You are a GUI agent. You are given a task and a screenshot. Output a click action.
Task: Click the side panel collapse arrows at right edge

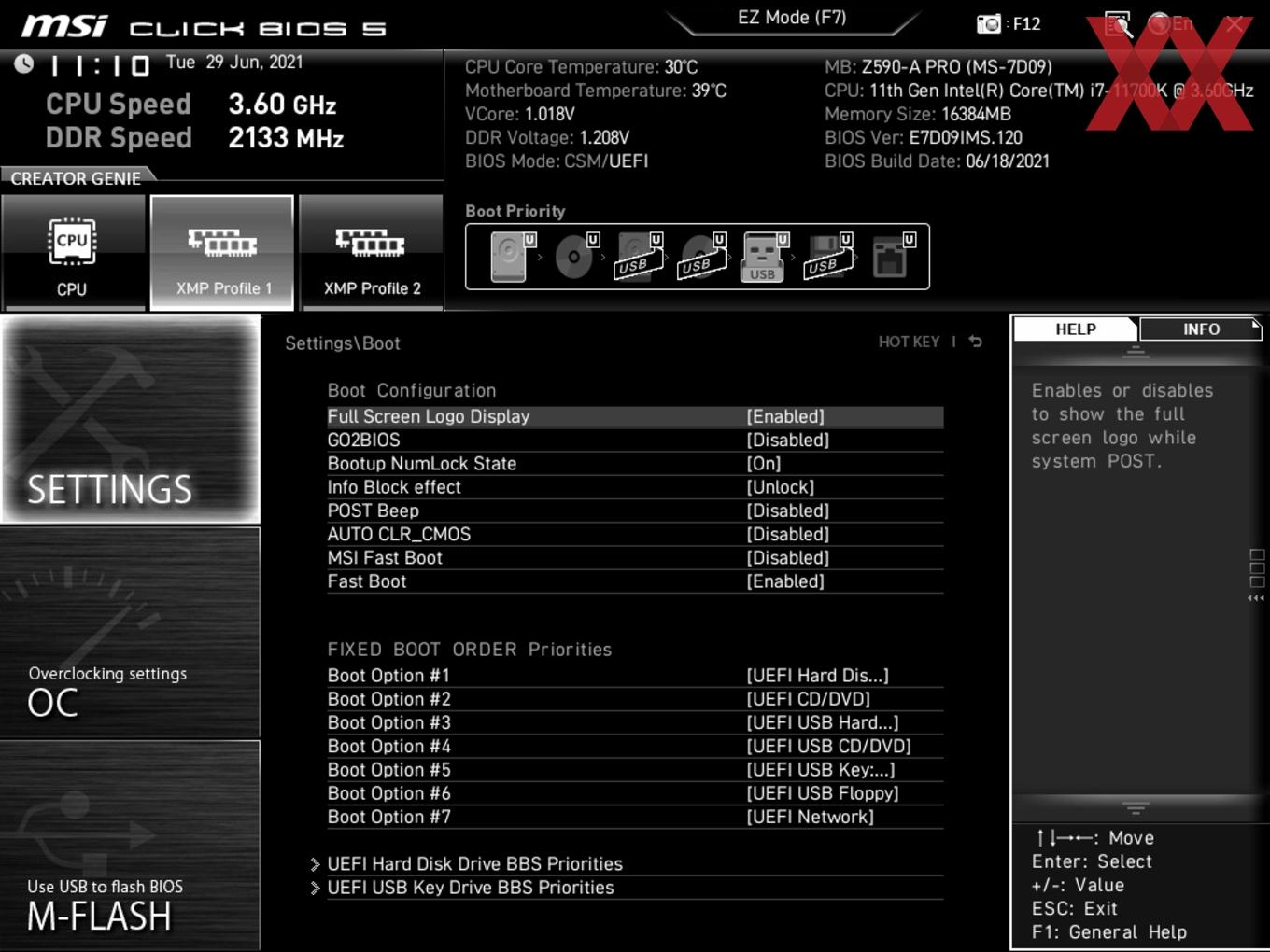(x=1257, y=598)
